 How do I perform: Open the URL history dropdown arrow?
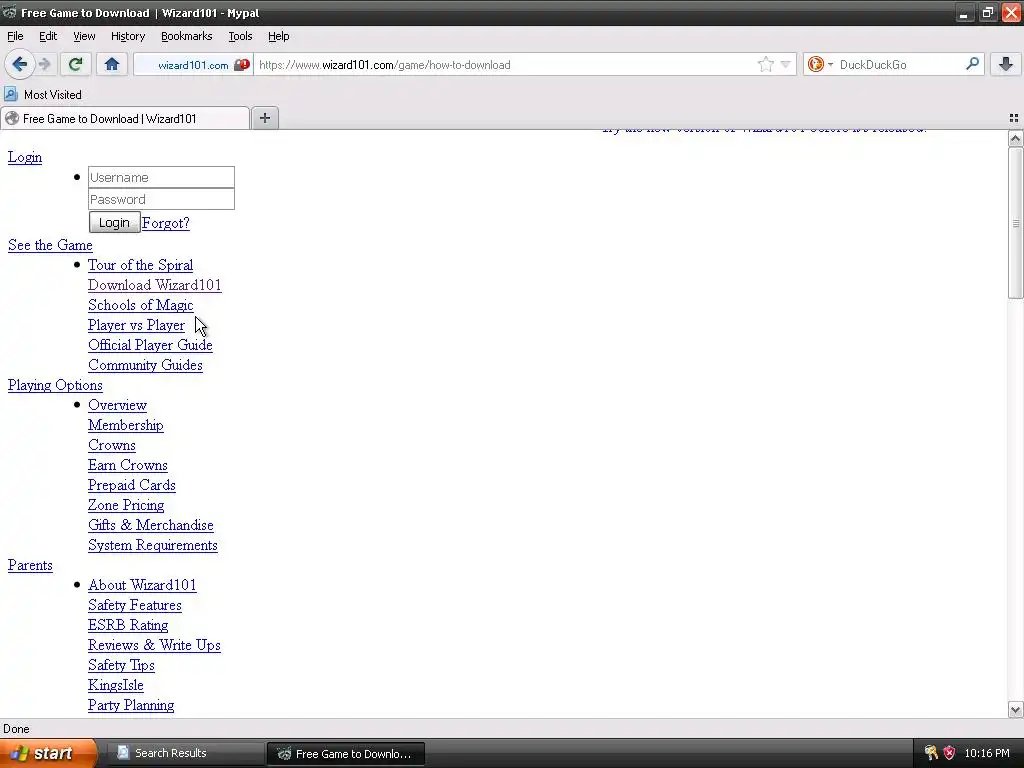(786, 64)
